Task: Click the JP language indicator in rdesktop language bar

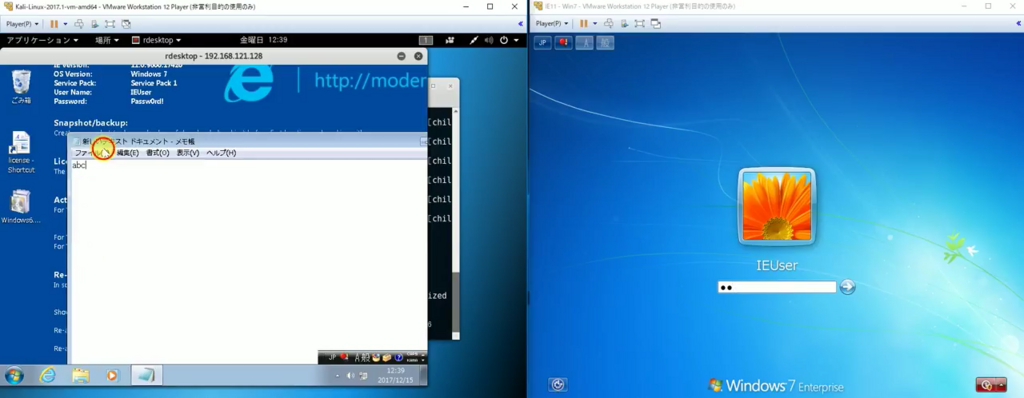Action: click(x=332, y=357)
